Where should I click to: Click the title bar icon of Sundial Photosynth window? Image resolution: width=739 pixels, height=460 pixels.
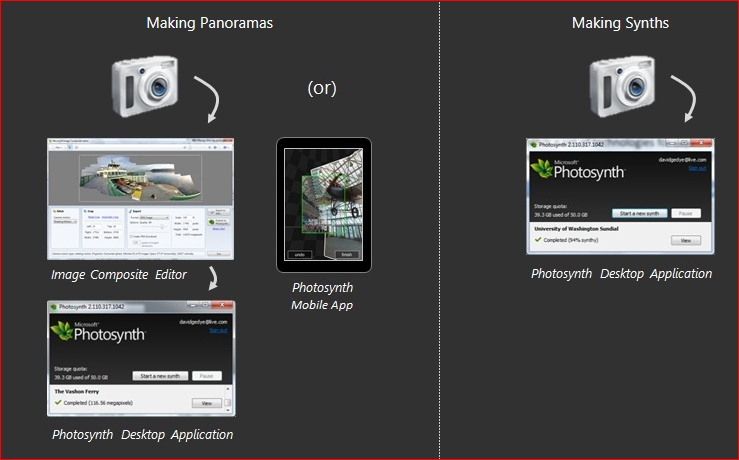[x=534, y=144]
